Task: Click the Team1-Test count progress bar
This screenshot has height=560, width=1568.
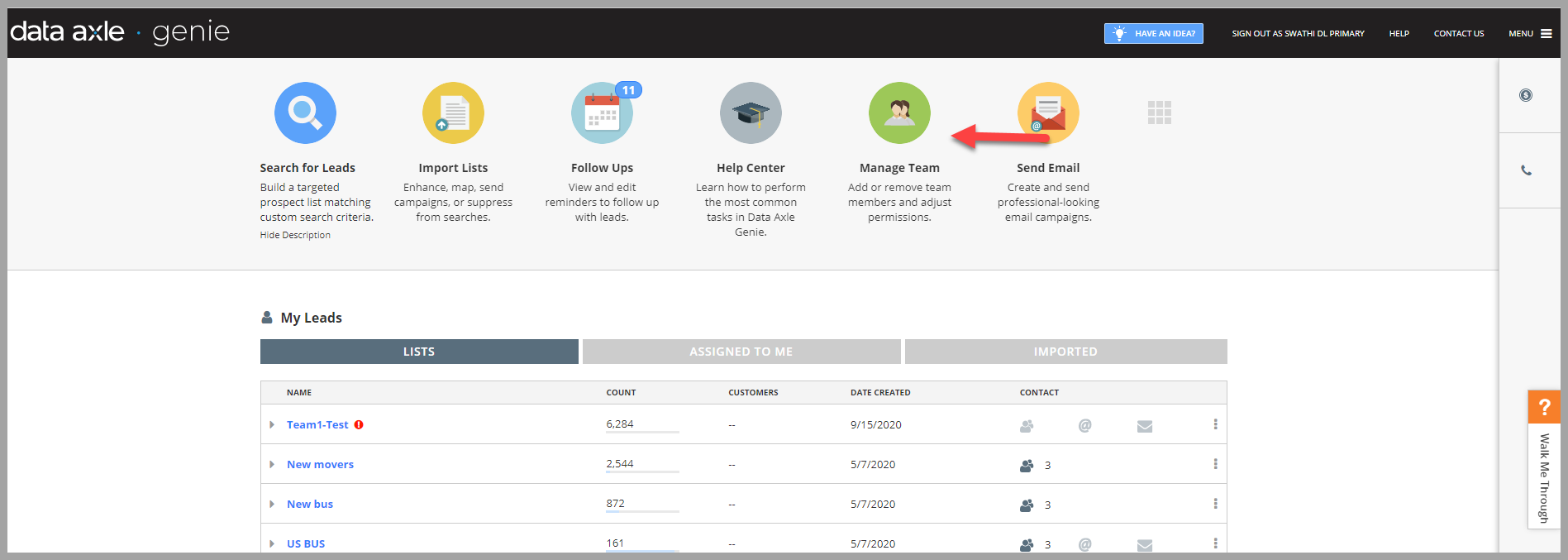Action: [x=642, y=433]
